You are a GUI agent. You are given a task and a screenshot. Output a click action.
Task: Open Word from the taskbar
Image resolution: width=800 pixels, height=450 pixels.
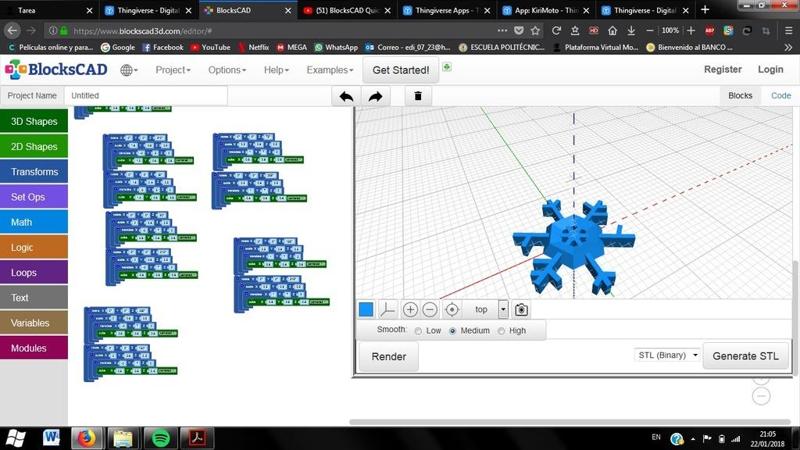[x=51, y=438]
